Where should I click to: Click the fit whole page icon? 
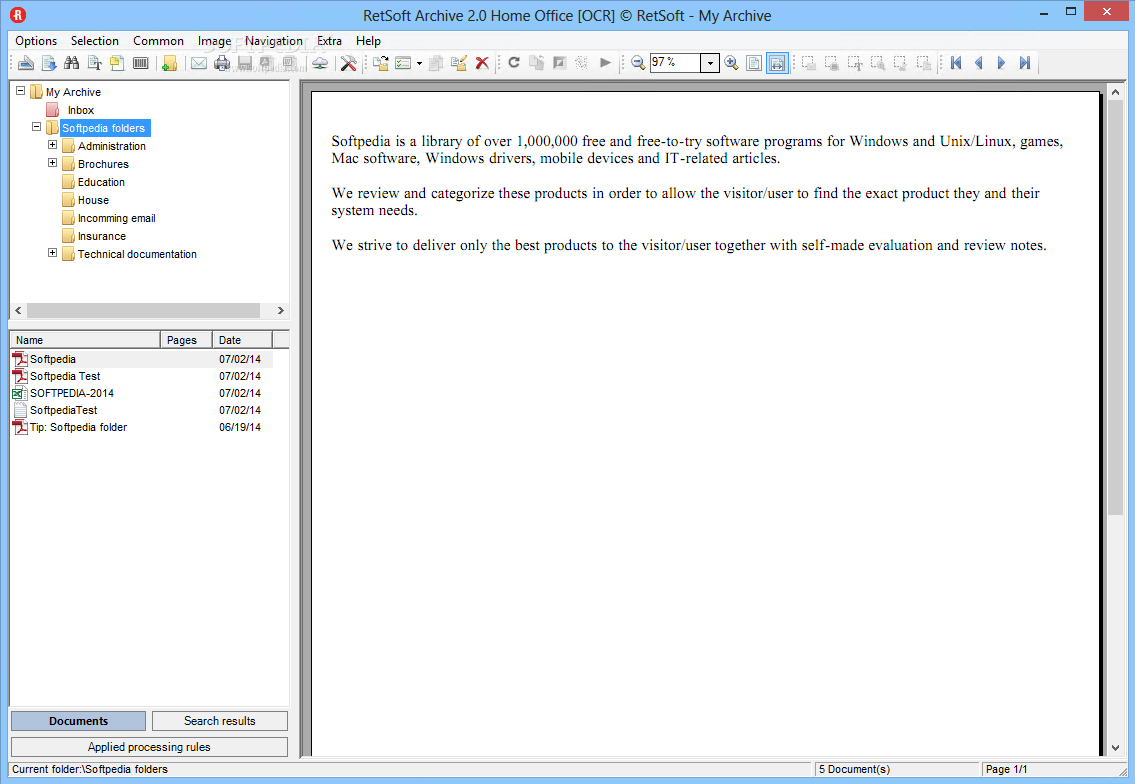(x=754, y=63)
